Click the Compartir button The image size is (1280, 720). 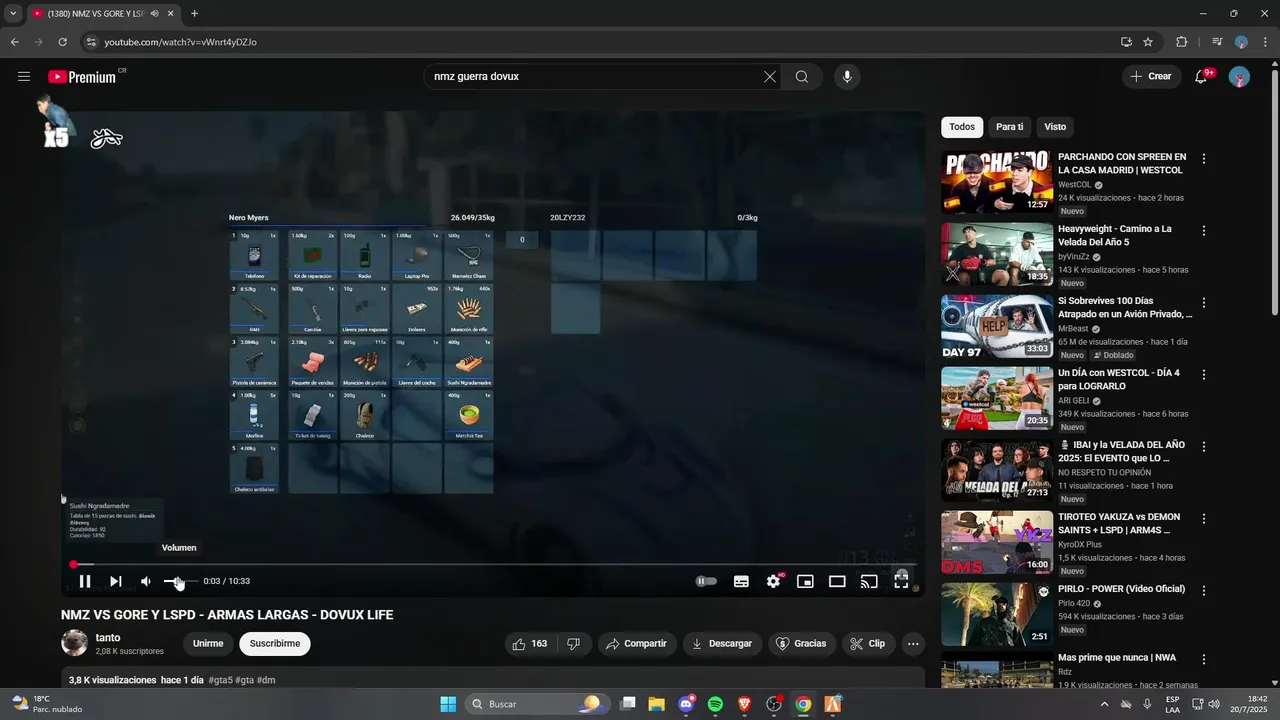click(x=637, y=644)
